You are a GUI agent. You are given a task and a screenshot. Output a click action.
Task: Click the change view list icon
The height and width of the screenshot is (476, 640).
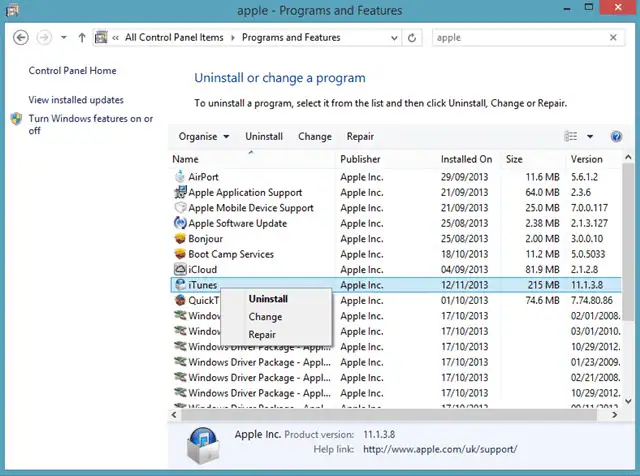point(571,136)
